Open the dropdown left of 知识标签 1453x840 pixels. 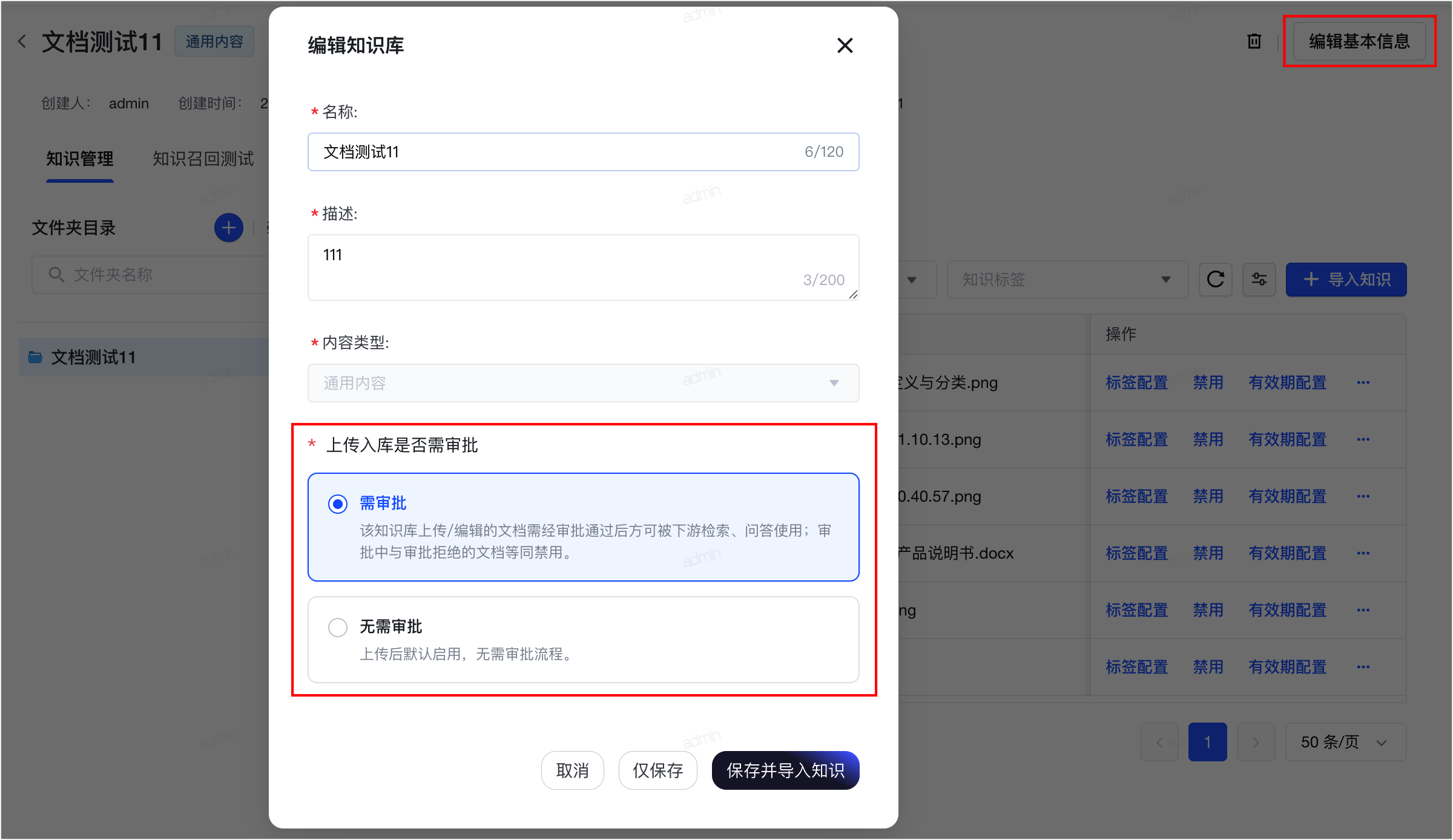tap(917, 280)
